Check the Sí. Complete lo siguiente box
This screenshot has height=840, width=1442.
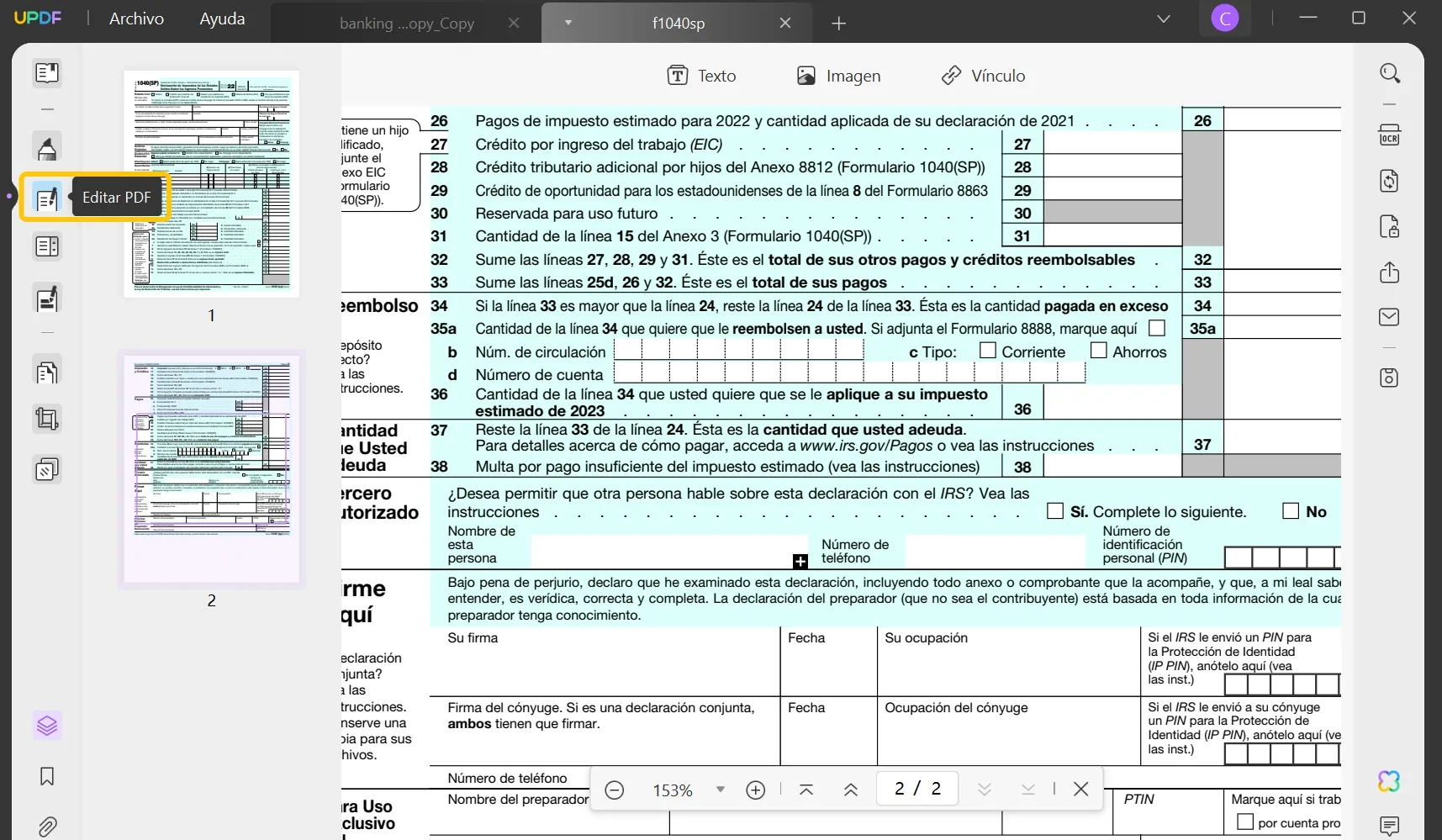click(x=1055, y=510)
